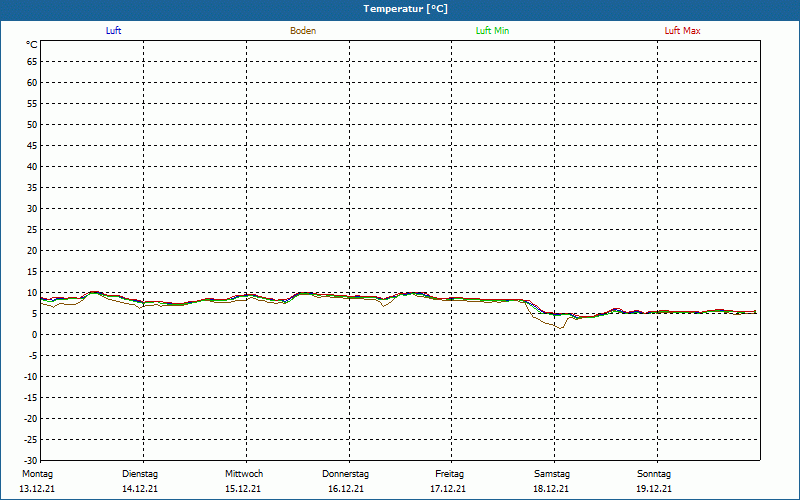The height and width of the screenshot is (500, 800).
Task: Click the 16.12.21 date label
Action: pos(346,489)
